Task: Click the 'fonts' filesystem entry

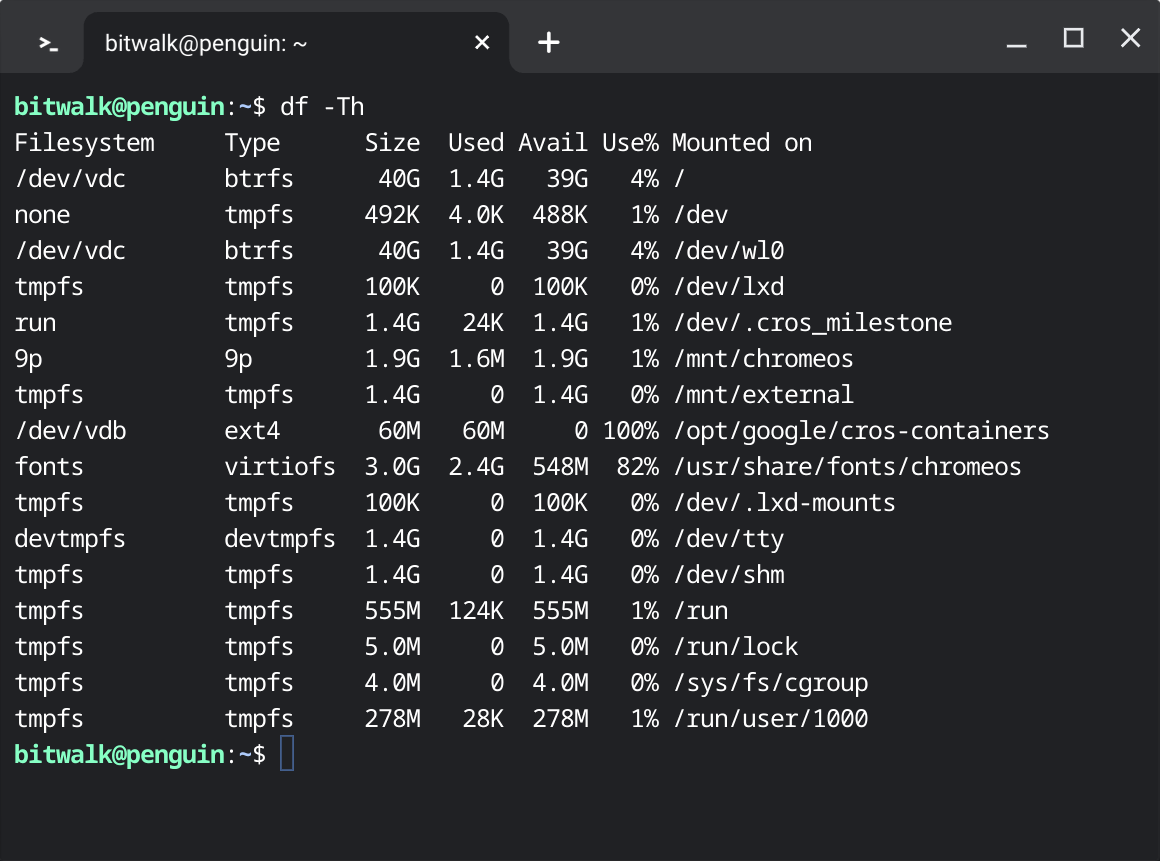Action: 49,467
